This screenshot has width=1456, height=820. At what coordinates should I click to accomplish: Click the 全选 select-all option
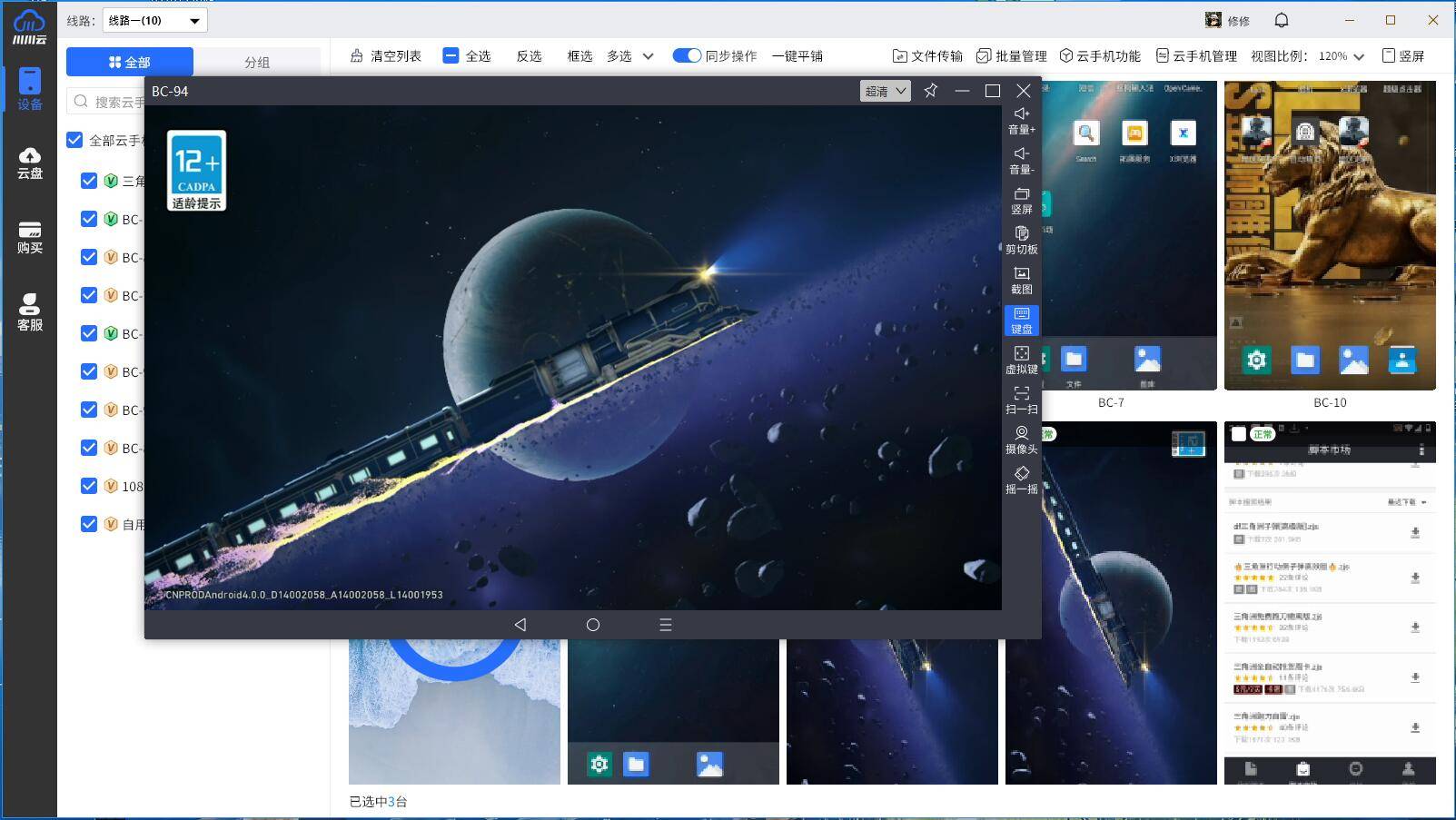tap(467, 55)
